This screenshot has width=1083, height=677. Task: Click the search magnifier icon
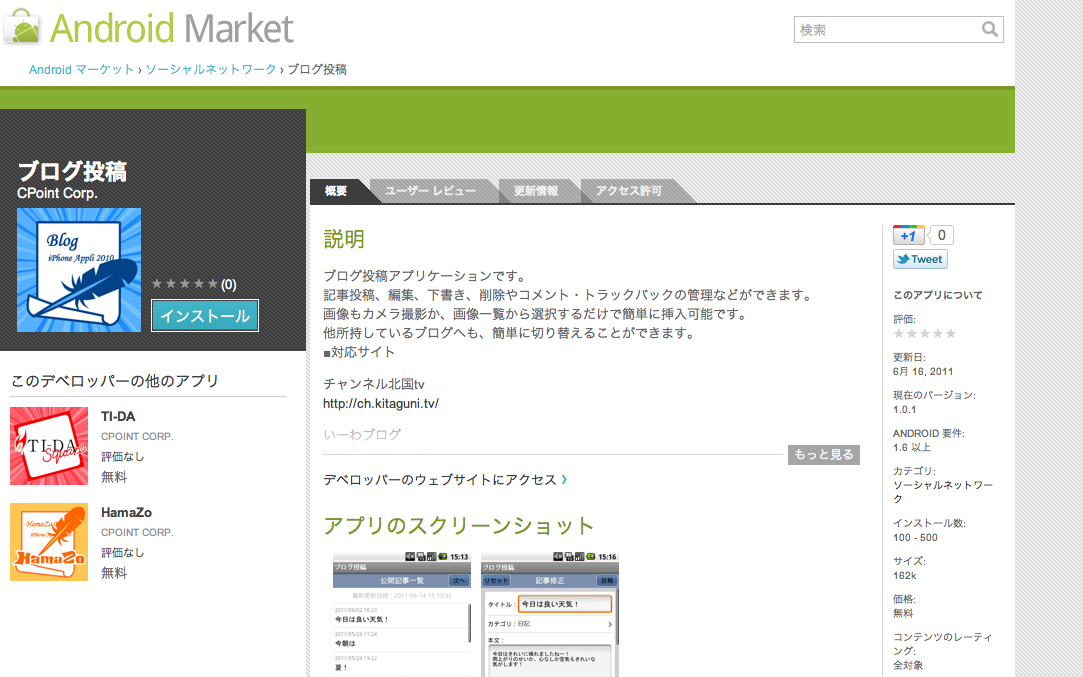click(990, 29)
